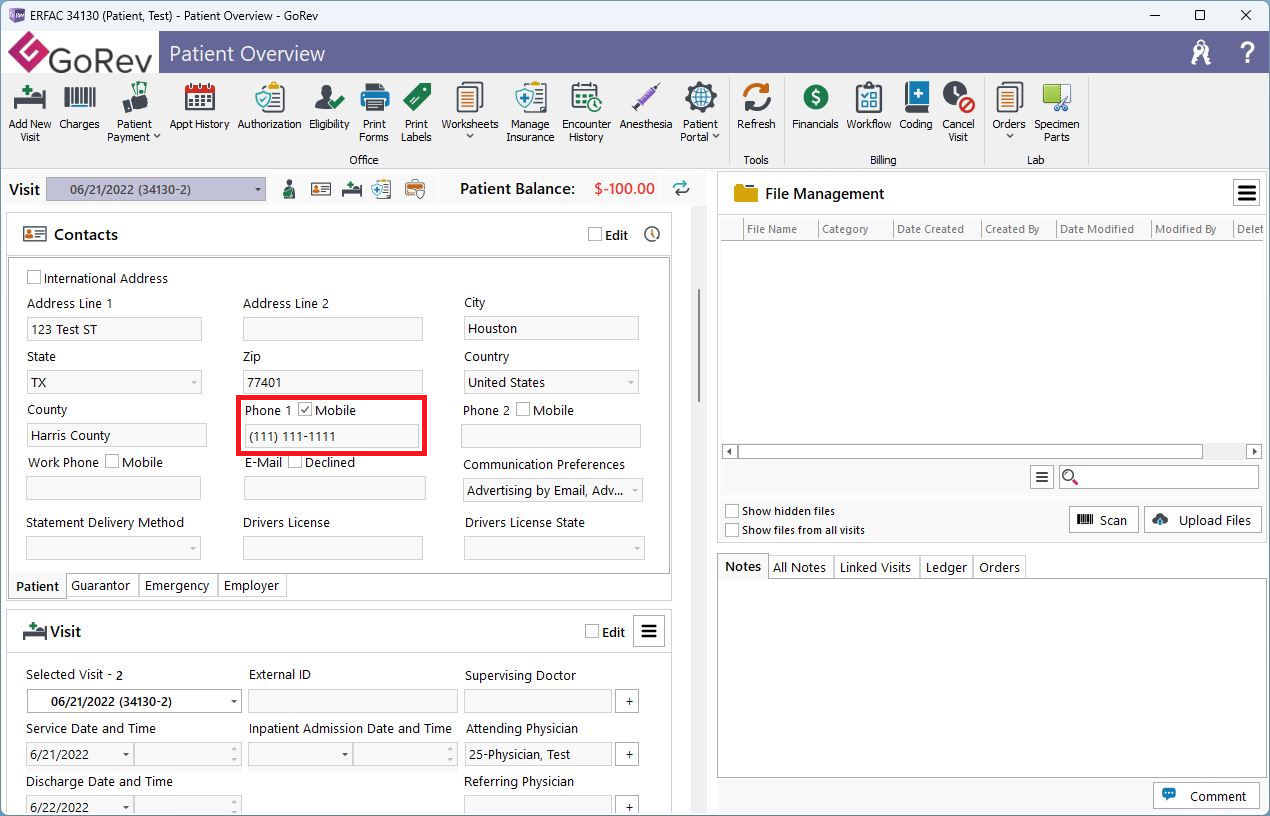Click the keys icon in header
The height and width of the screenshot is (816, 1270).
[1201, 53]
